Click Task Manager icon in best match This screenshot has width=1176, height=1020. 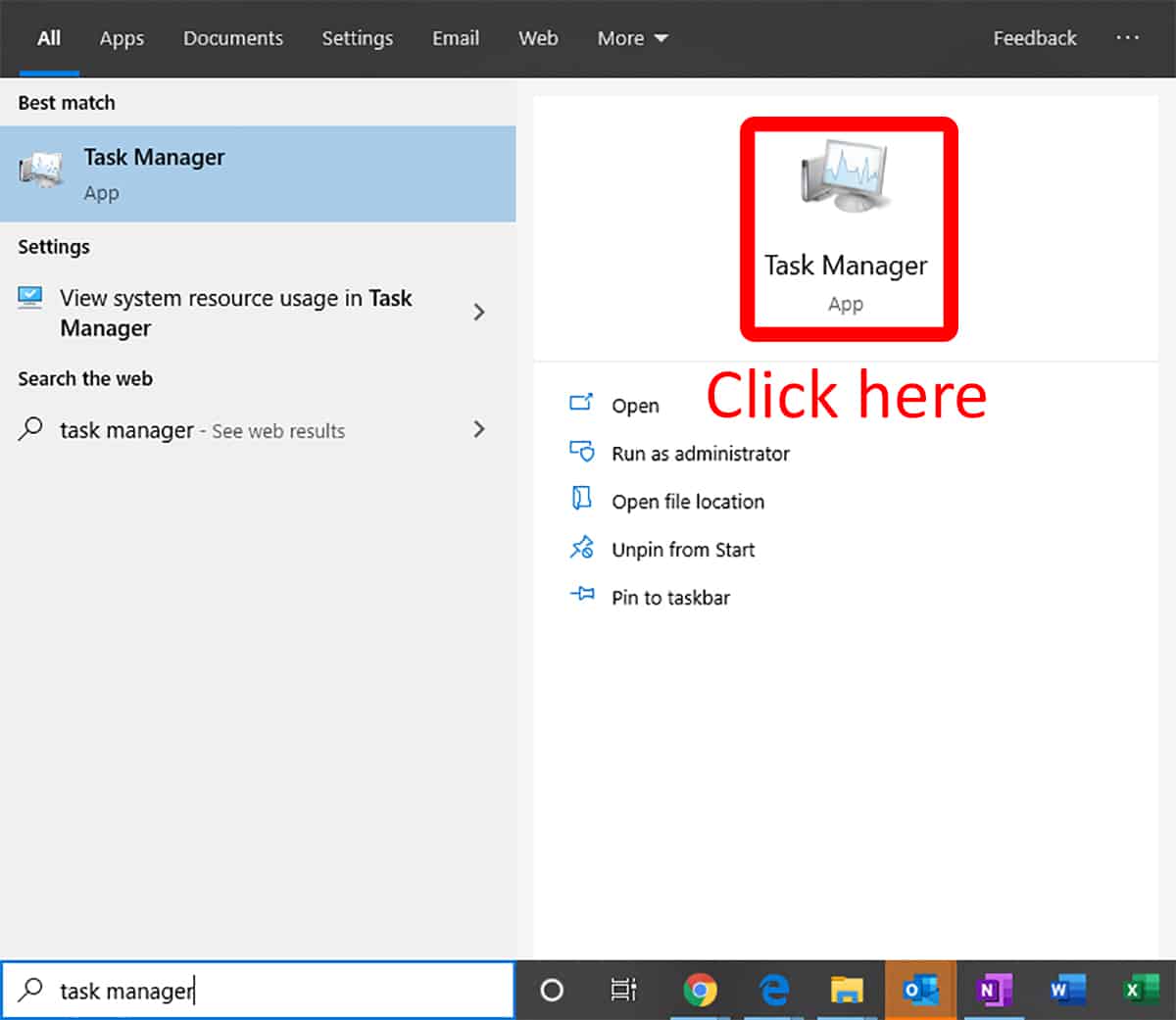[41, 171]
